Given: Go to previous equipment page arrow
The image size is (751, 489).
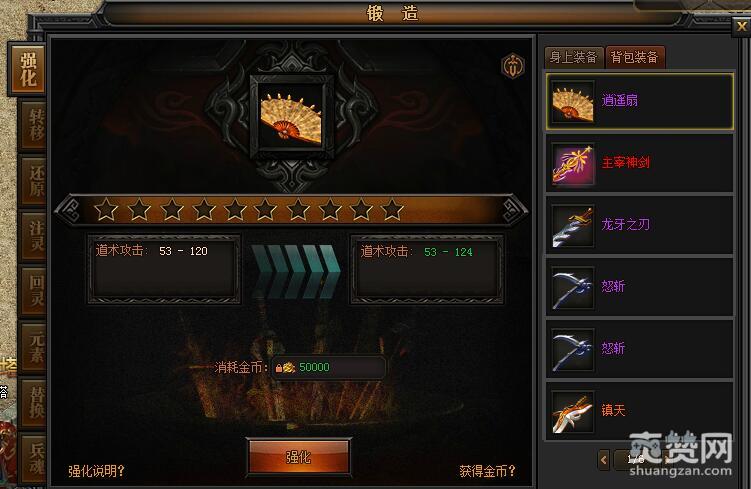Looking at the screenshot, I should pyautogui.click(x=603, y=460).
